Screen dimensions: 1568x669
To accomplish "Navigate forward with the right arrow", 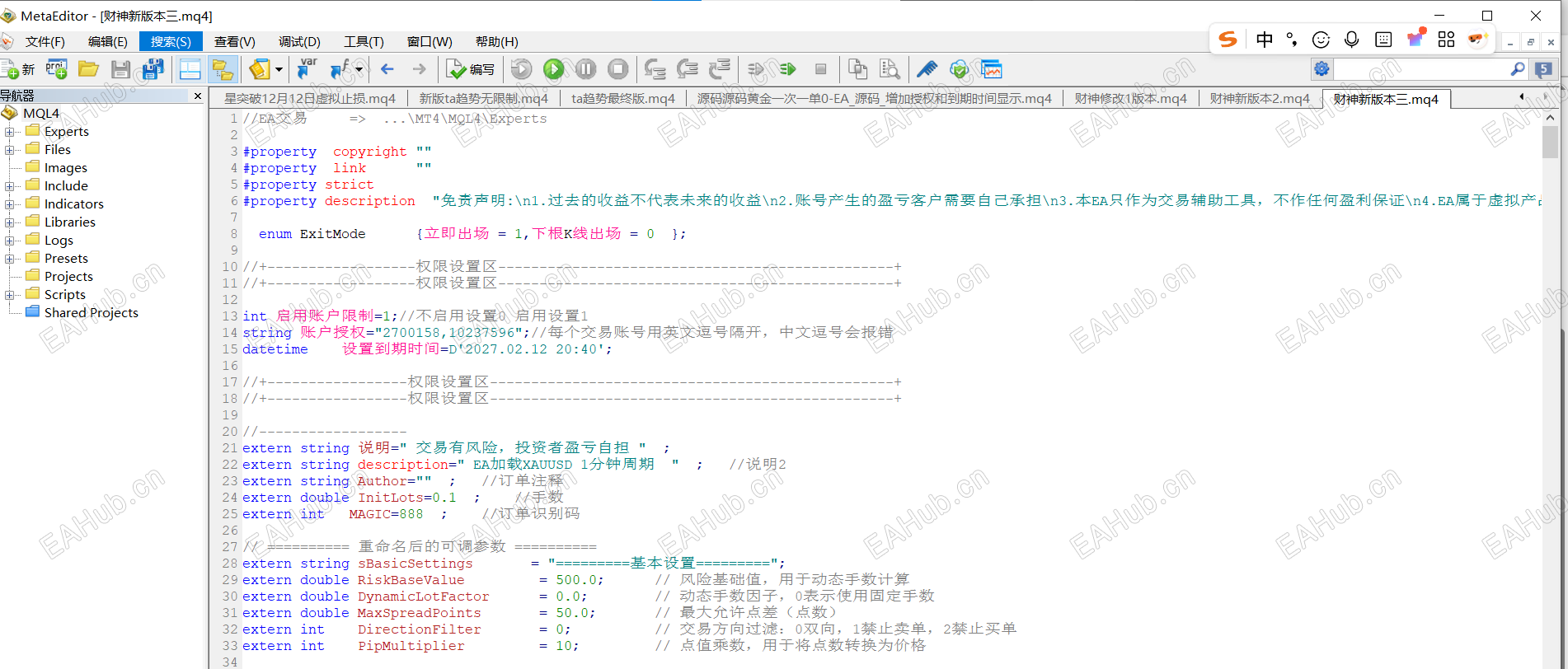I will point(419,70).
